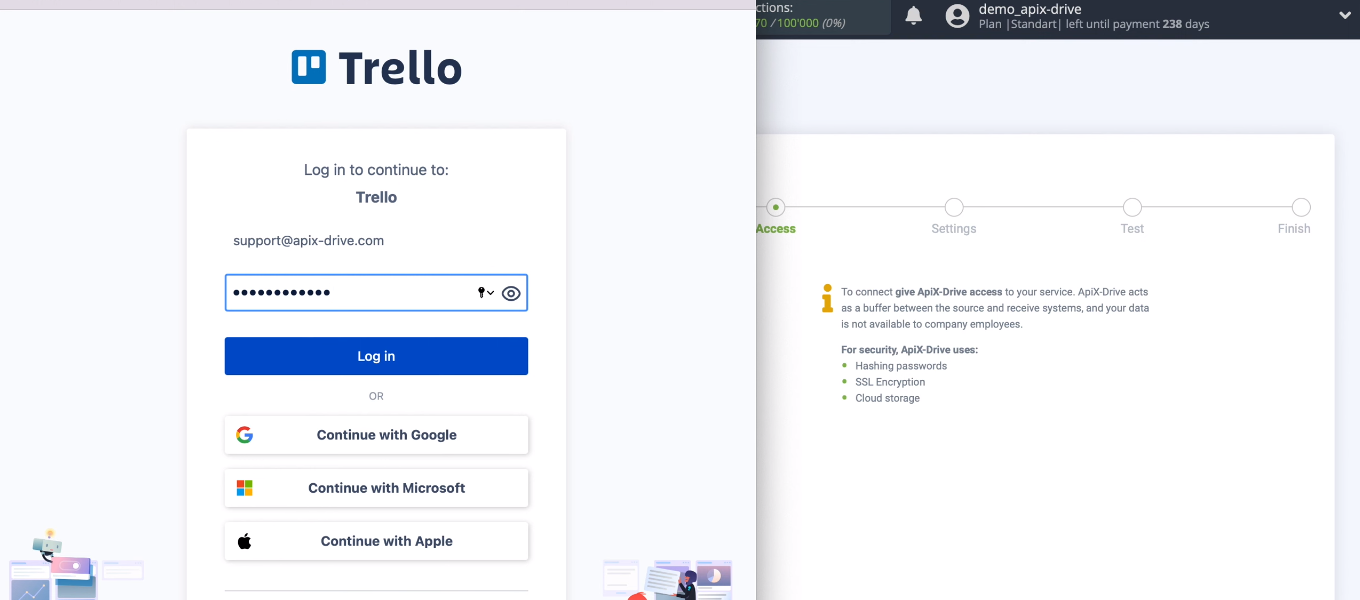Select the Settings step circle
Viewport: 1360px width, 600px height.
click(x=954, y=207)
